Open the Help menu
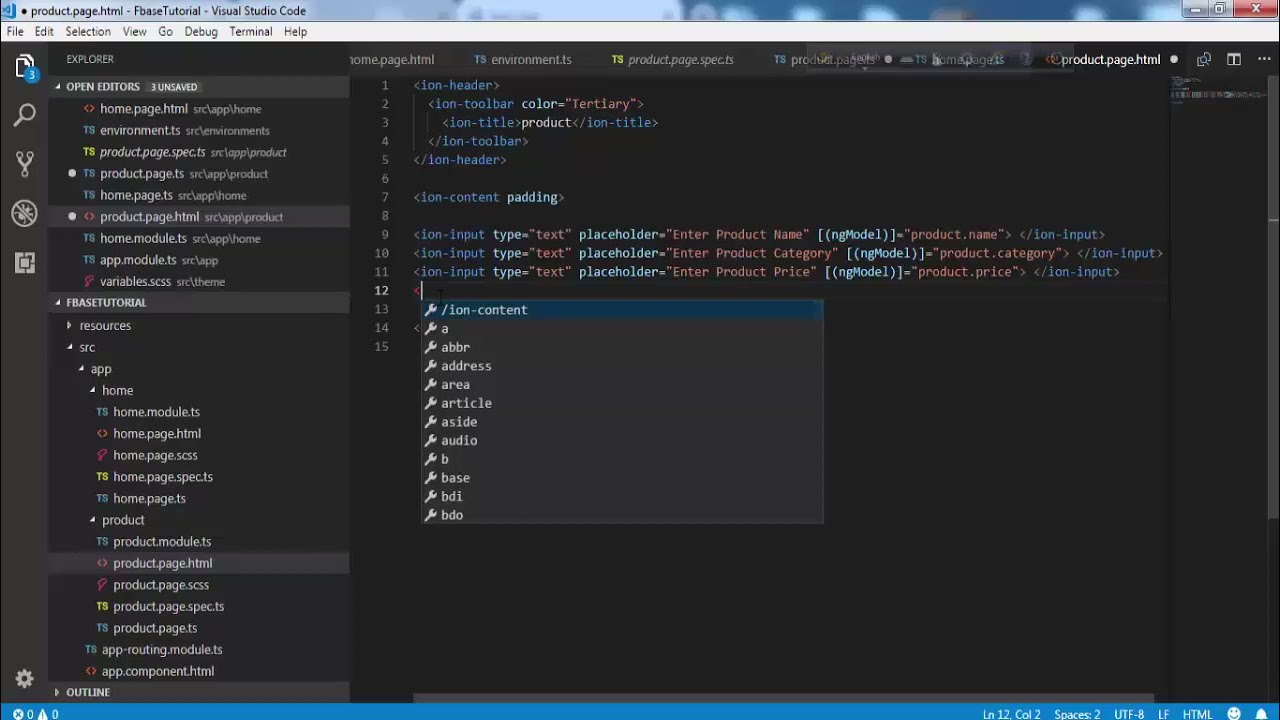Image resolution: width=1280 pixels, height=720 pixels. (x=295, y=32)
